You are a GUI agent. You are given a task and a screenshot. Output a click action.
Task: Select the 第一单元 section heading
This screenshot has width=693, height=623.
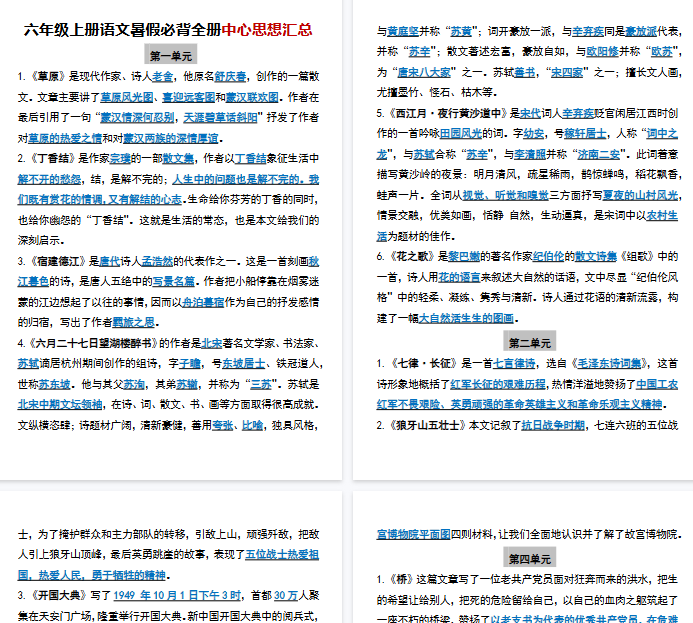[171, 56]
